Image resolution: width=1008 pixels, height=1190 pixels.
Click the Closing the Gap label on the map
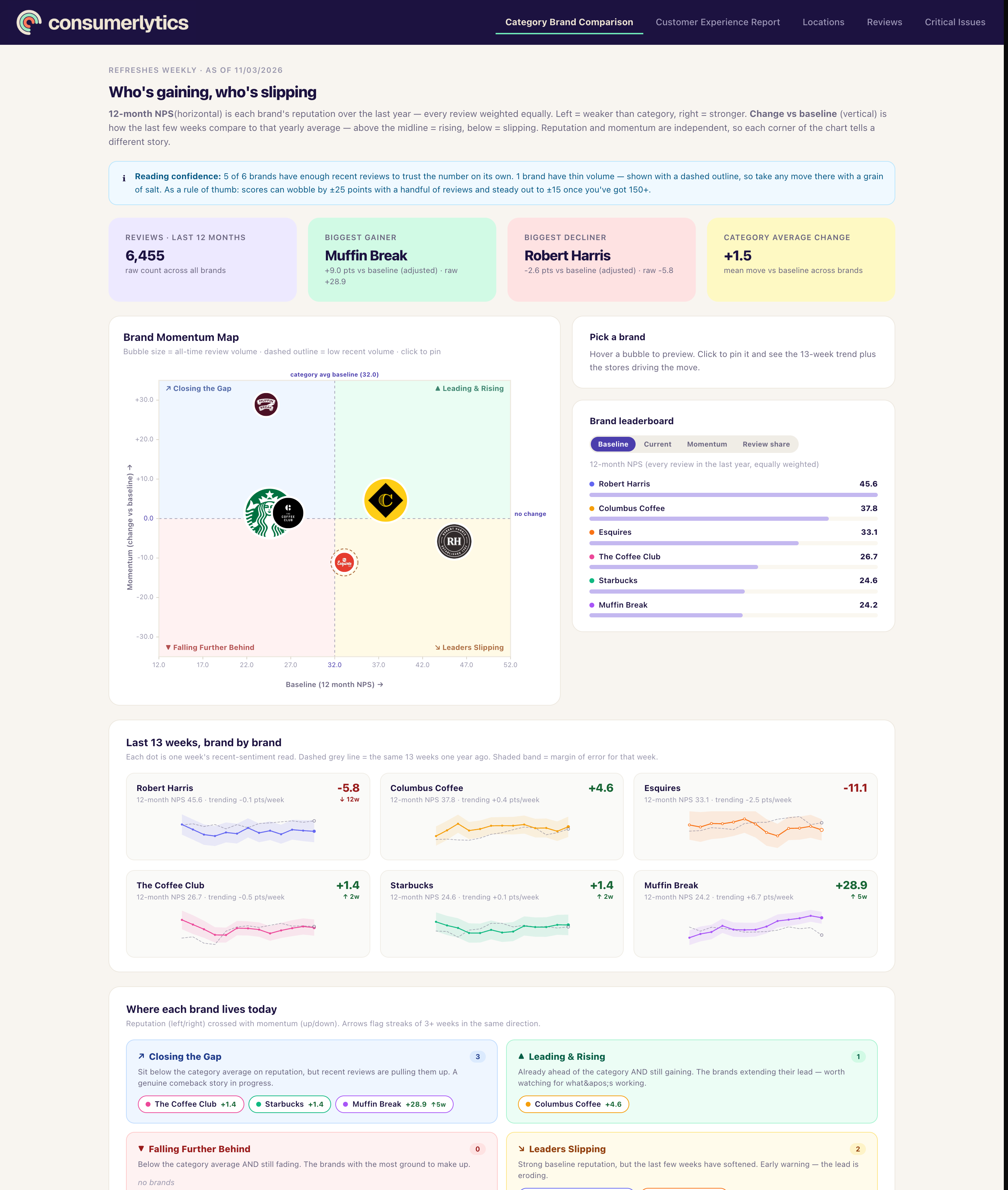point(198,388)
